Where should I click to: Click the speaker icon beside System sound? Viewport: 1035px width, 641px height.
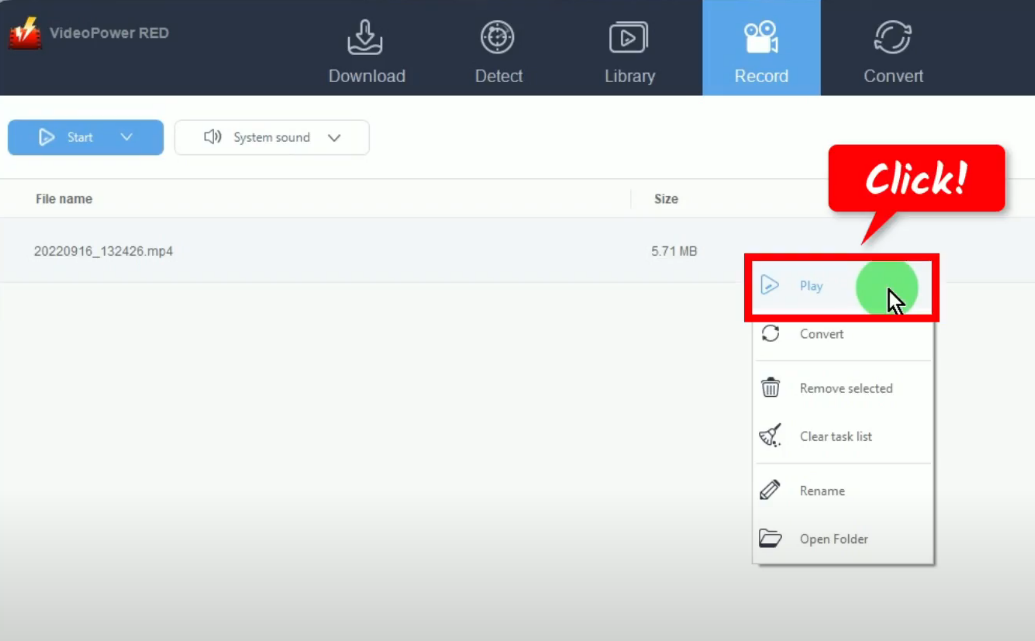coord(213,137)
